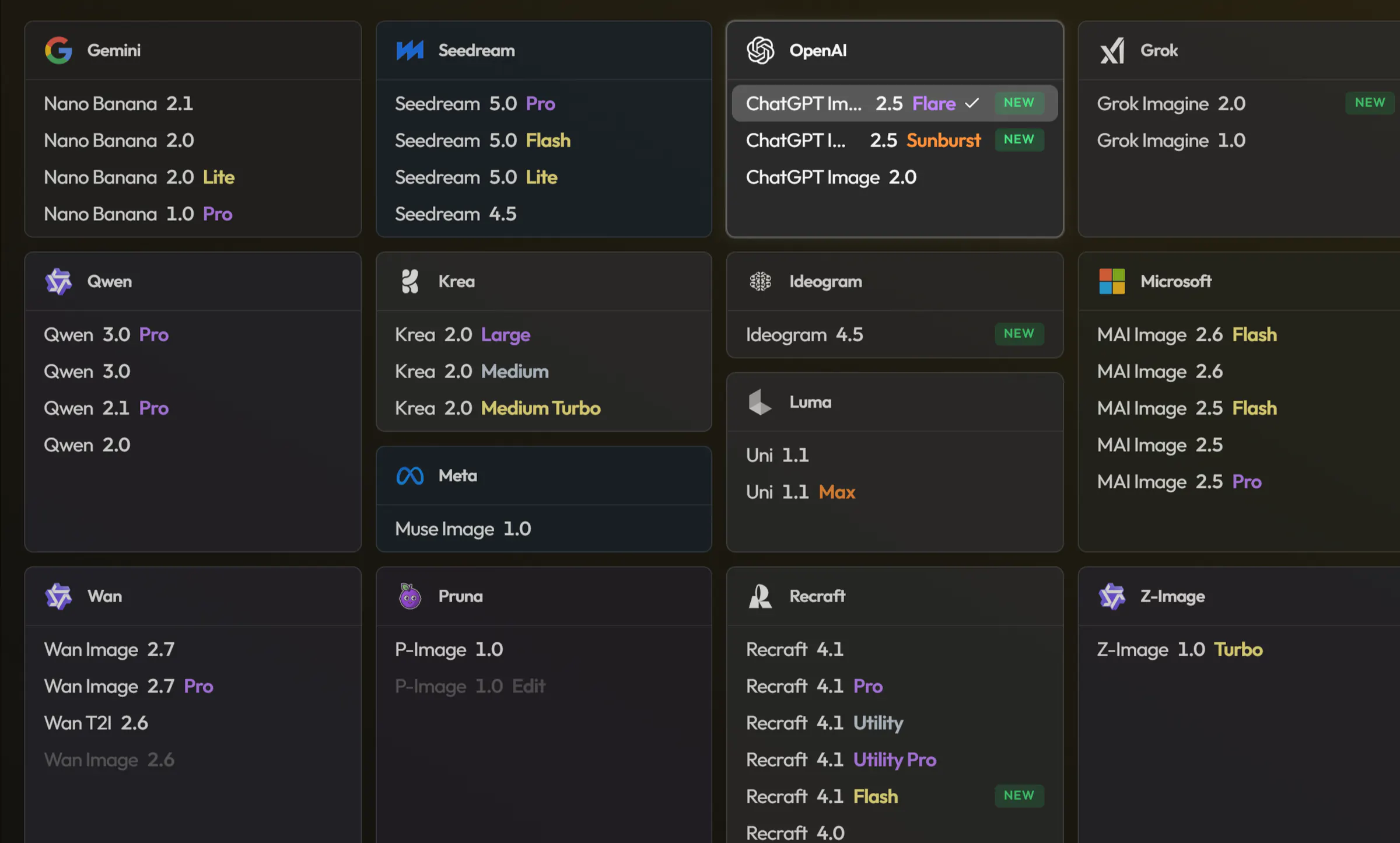The width and height of the screenshot is (1400, 843).
Task: Click the Z-Image provider logo
Action: click(1112, 596)
